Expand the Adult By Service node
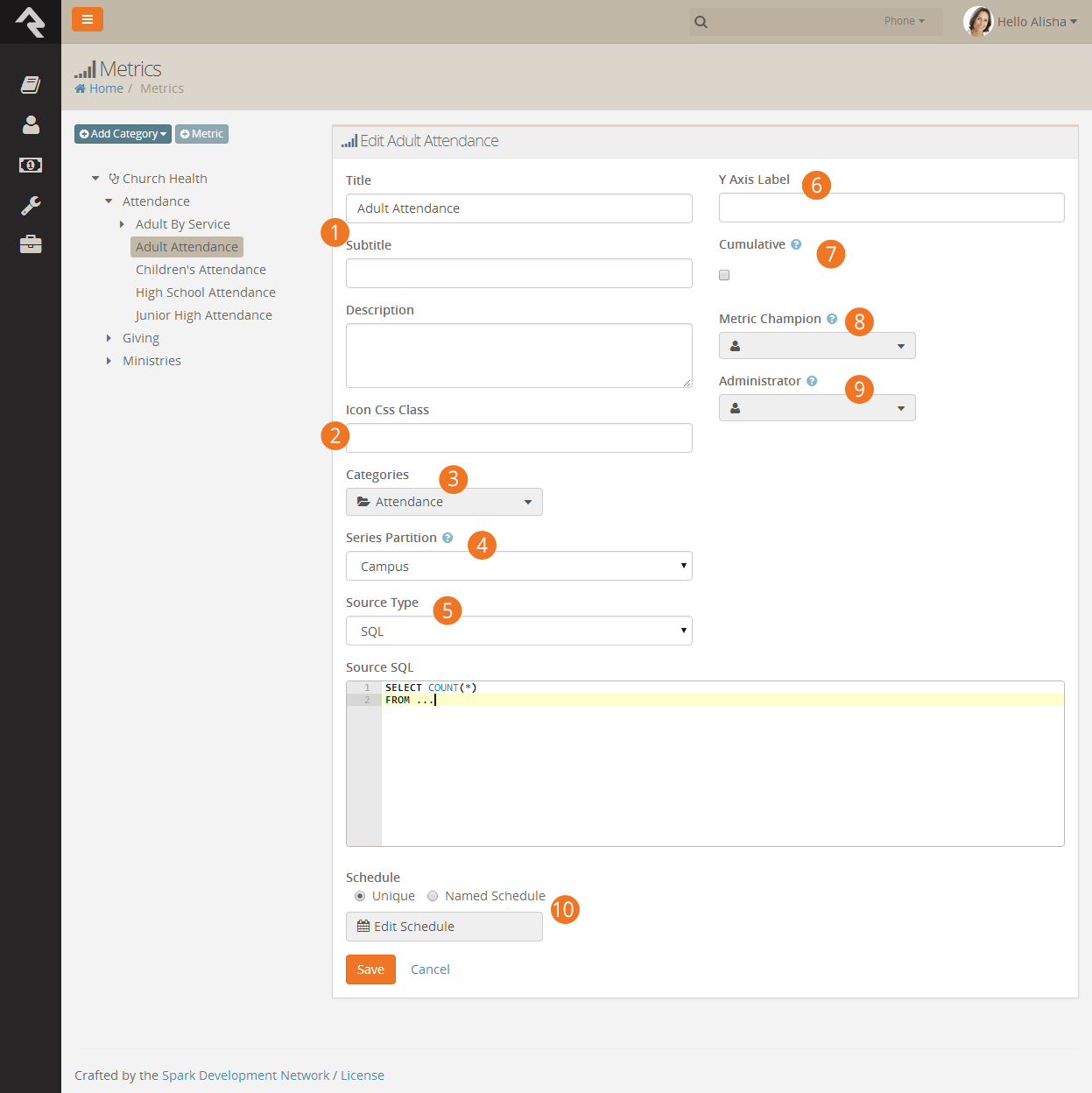 tap(122, 224)
